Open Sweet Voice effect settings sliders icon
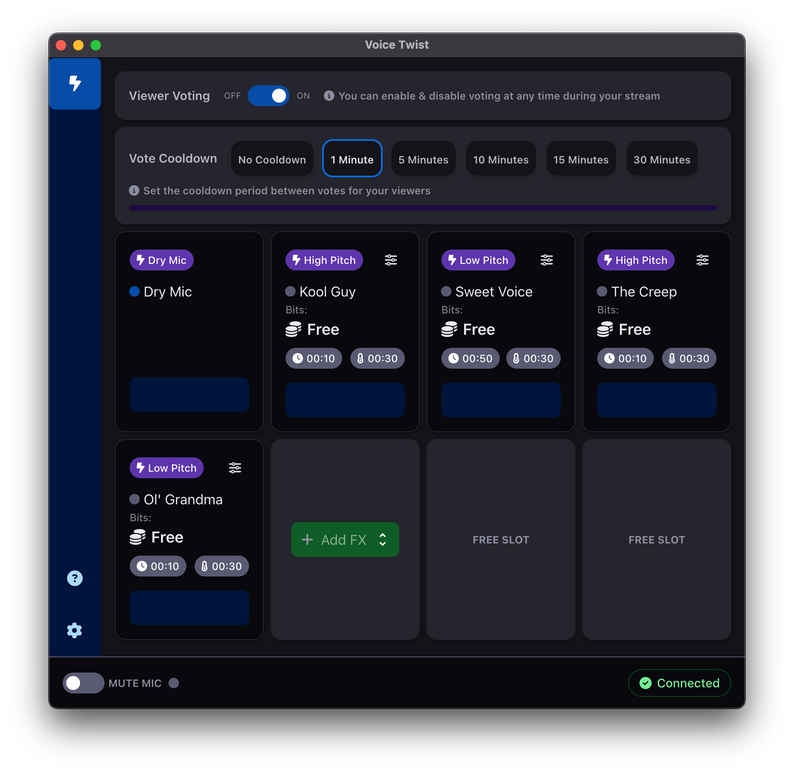This screenshot has height=773, width=794. [x=546, y=260]
